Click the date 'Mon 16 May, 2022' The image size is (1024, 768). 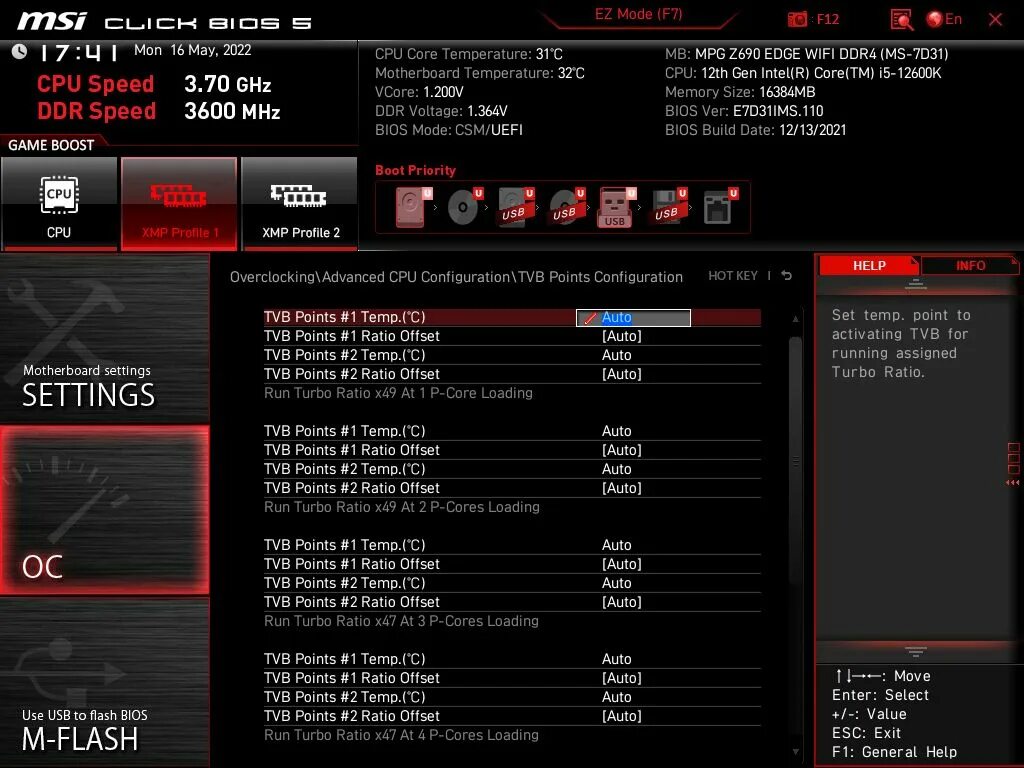(193, 50)
